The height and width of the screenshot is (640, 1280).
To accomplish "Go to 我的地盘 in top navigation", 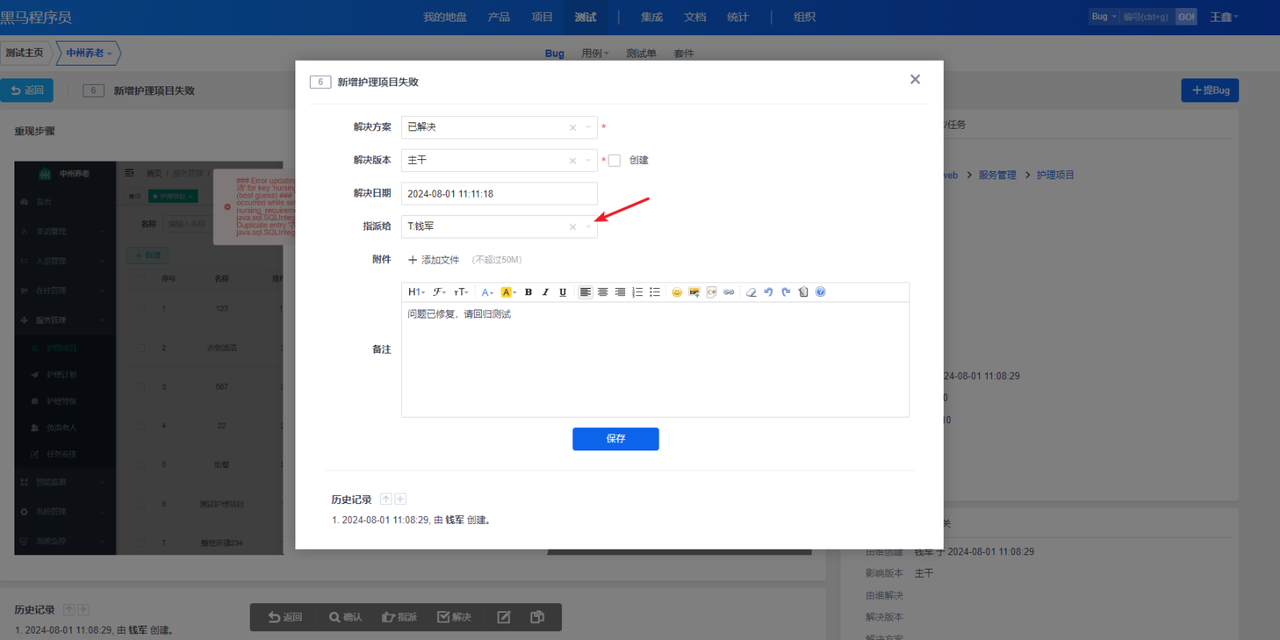I will tap(445, 17).
